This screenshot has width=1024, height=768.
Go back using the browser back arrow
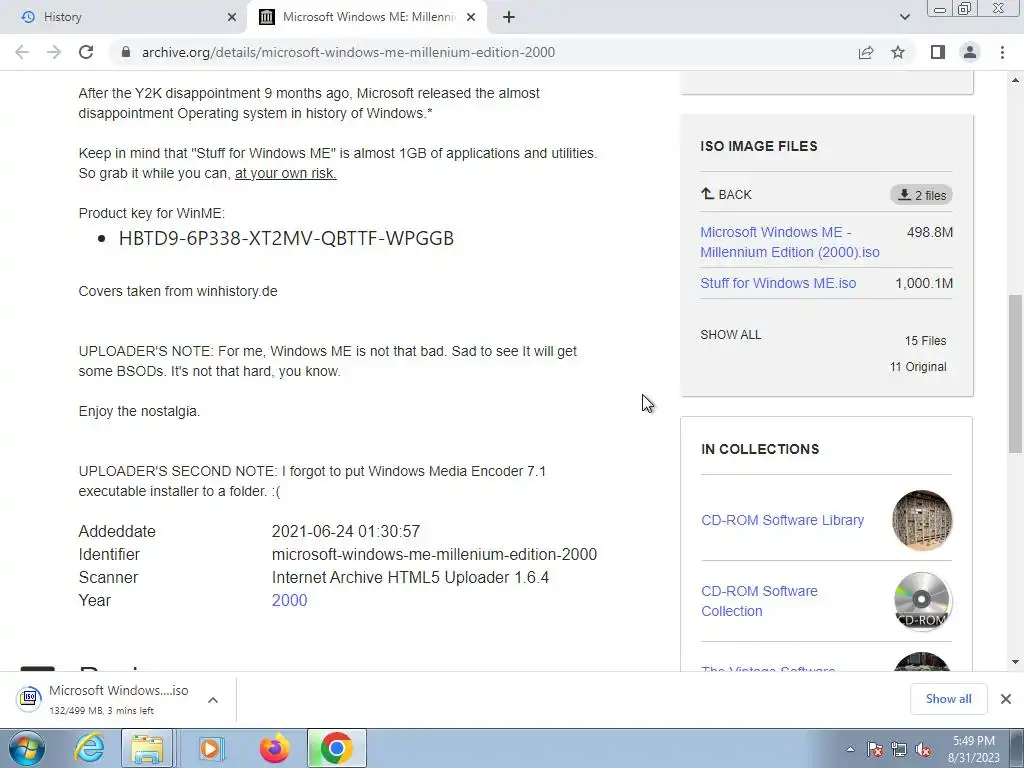22,52
